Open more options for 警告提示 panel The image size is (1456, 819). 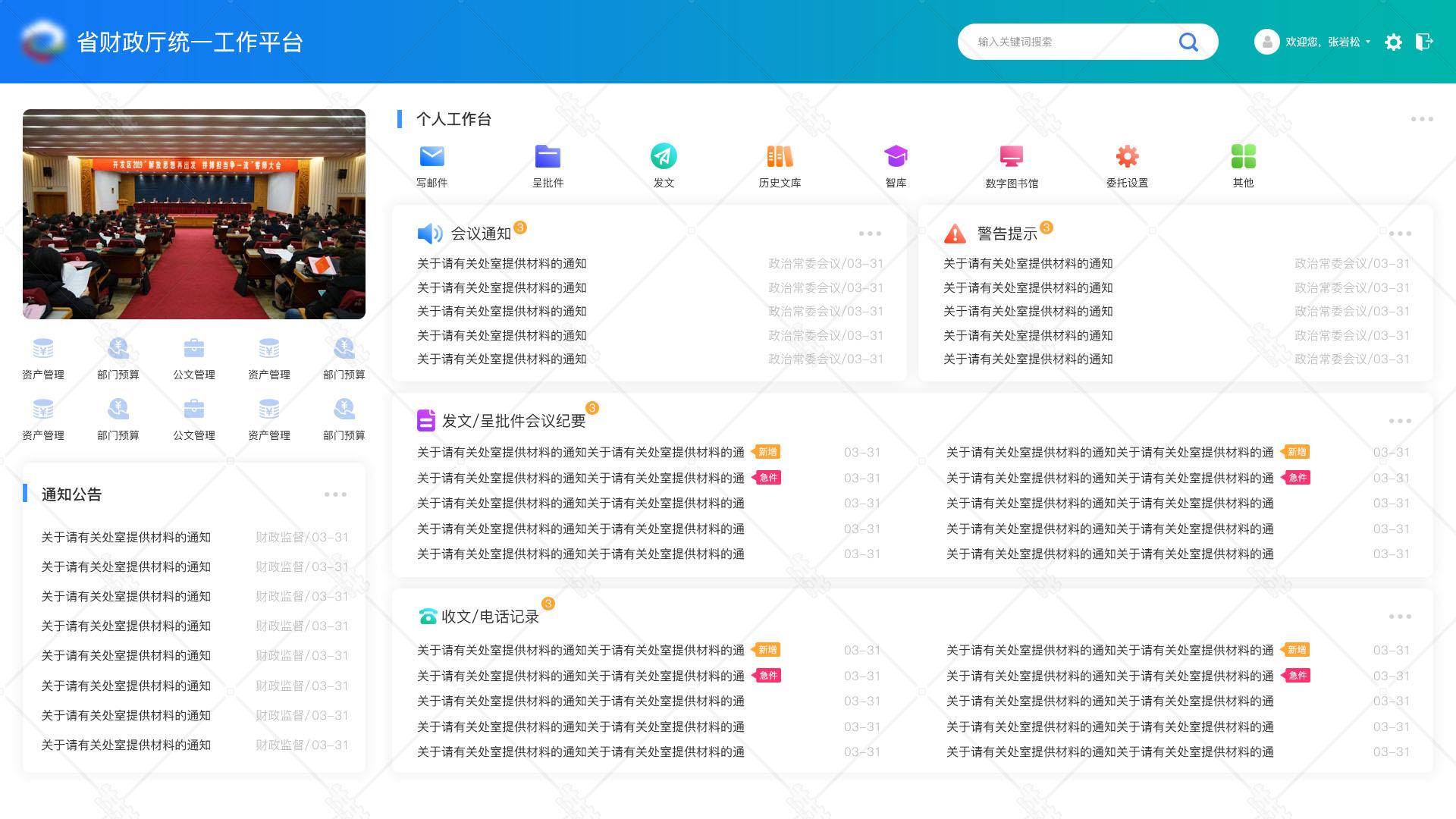coord(1400,234)
